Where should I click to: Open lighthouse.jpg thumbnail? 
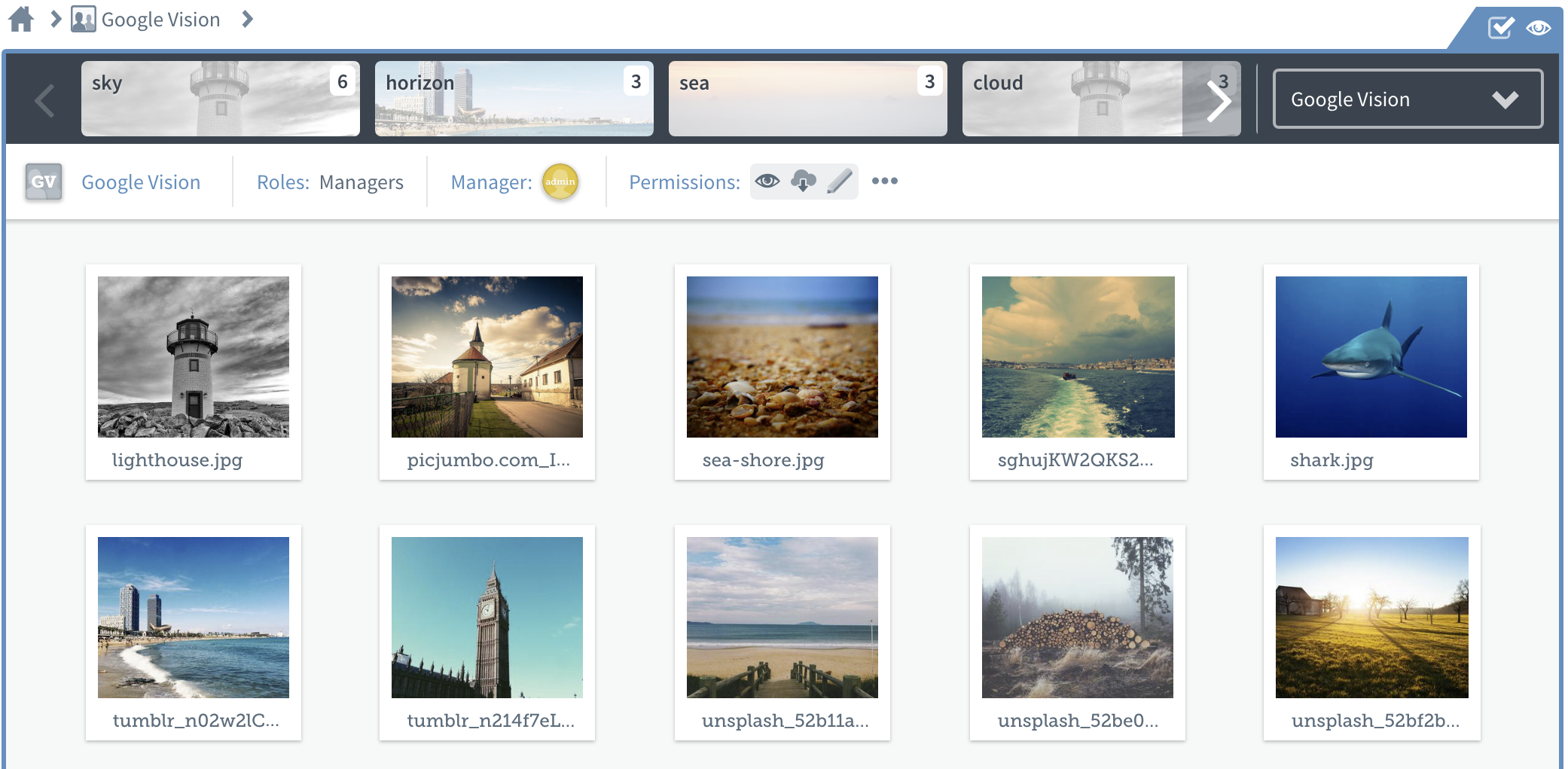point(194,357)
